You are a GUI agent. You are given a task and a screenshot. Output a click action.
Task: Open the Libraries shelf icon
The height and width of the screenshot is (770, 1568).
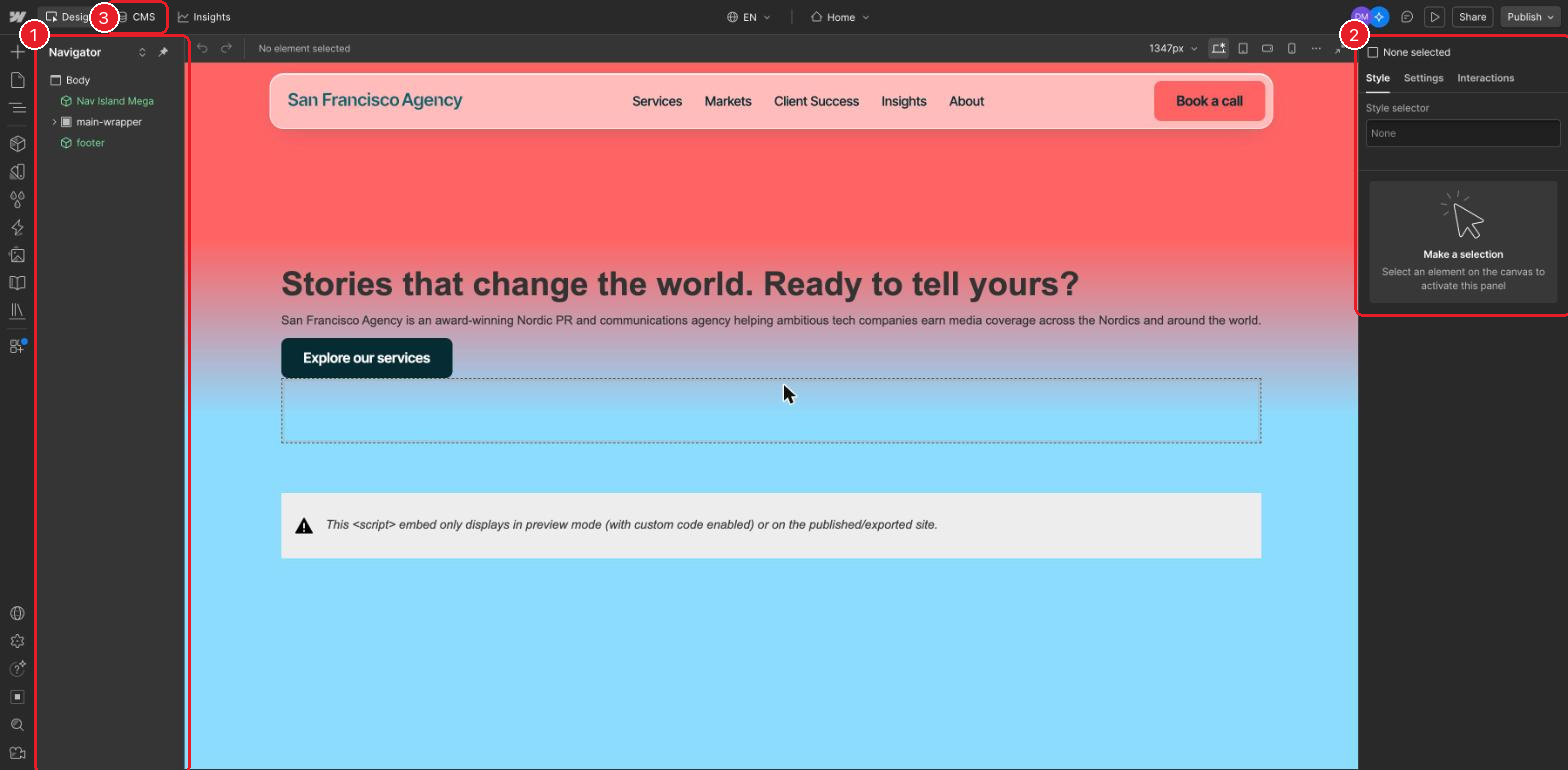click(17, 311)
